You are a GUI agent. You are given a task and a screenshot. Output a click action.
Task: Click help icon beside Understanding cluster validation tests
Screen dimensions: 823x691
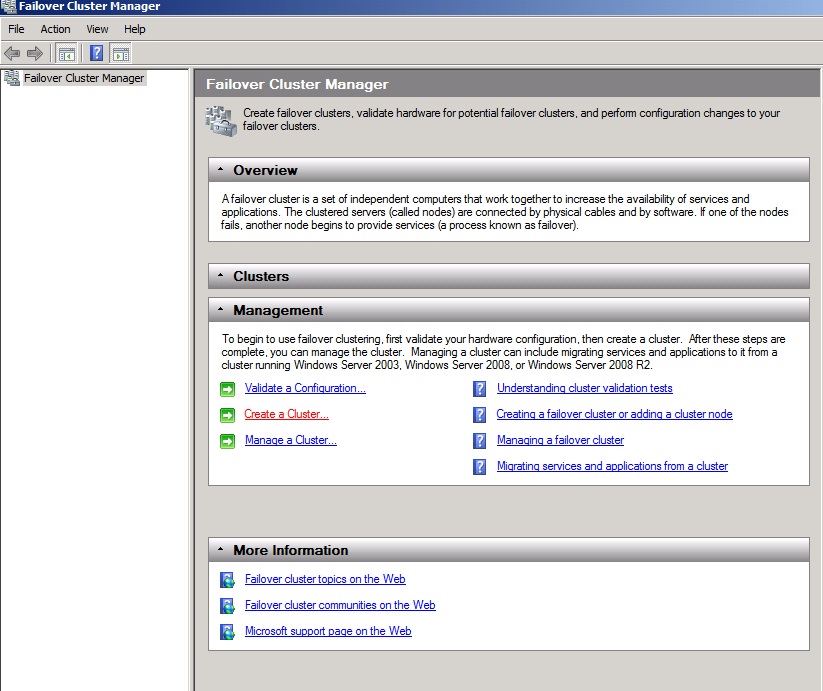[x=479, y=389]
